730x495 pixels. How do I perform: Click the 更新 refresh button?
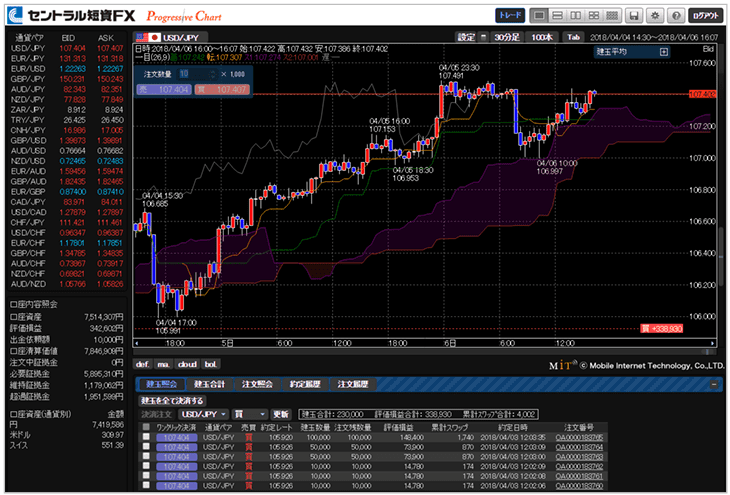tap(281, 414)
